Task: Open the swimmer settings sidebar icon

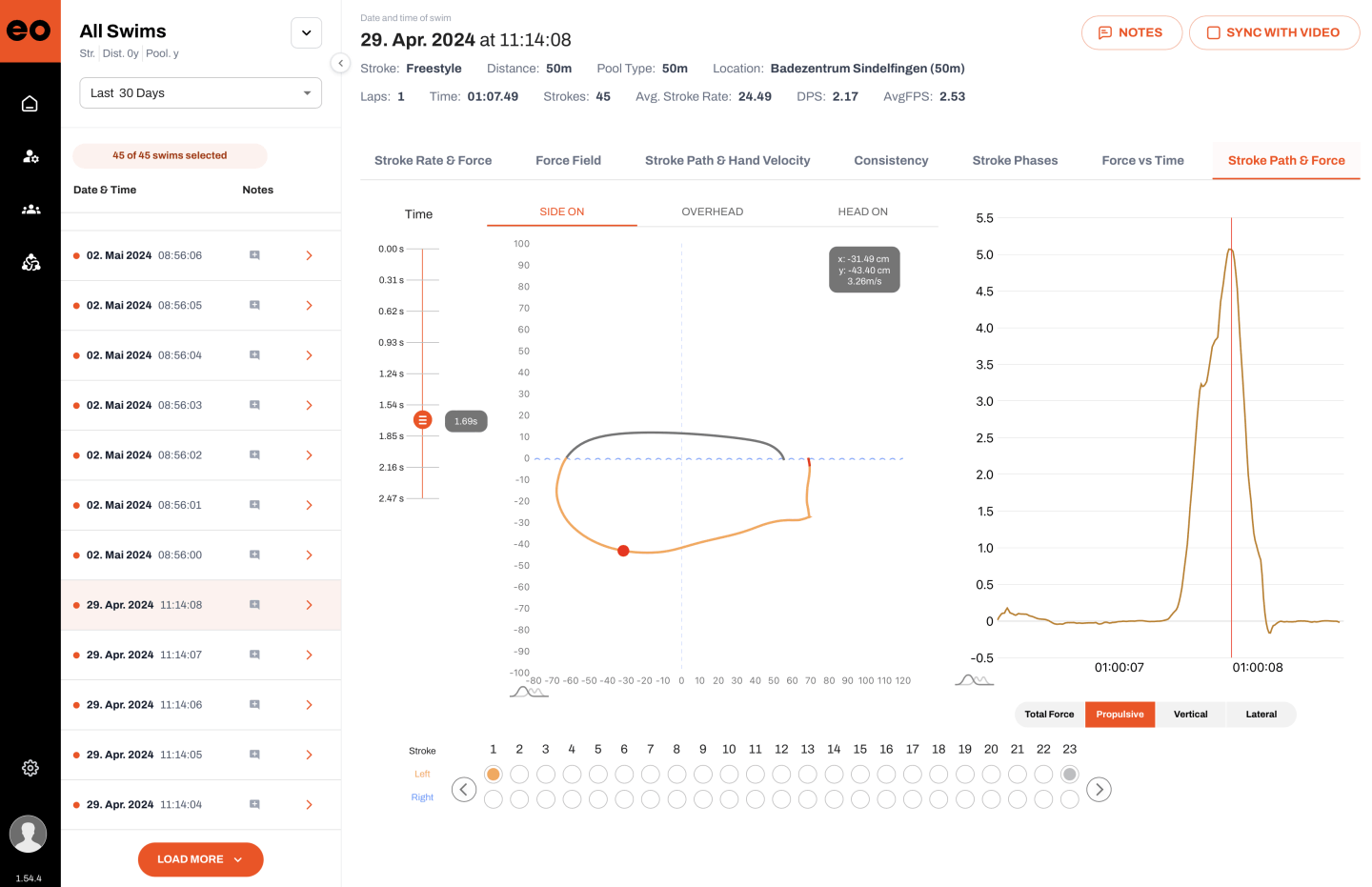Action: pyautogui.click(x=30, y=156)
